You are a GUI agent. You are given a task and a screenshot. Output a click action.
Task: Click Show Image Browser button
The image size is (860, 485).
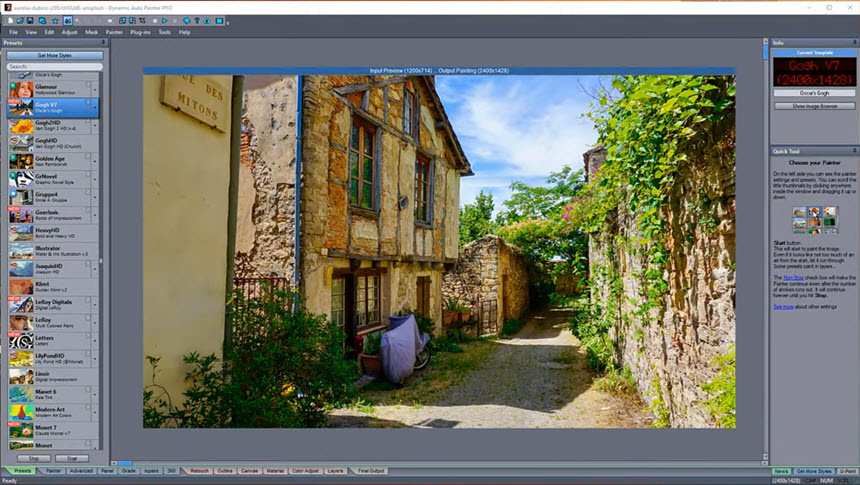pos(813,105)
